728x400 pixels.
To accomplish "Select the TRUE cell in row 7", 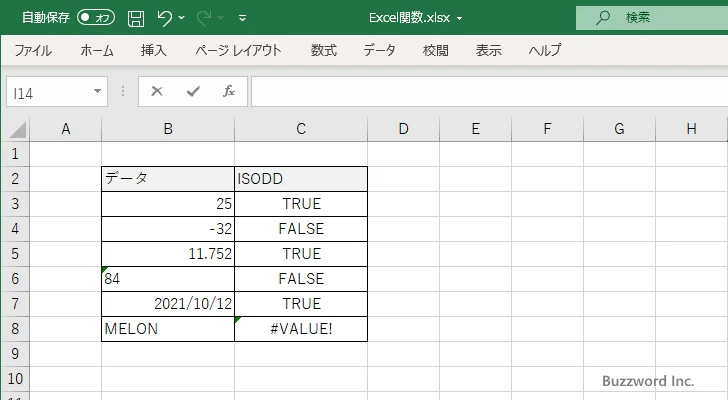I will (x=301, y=304).
